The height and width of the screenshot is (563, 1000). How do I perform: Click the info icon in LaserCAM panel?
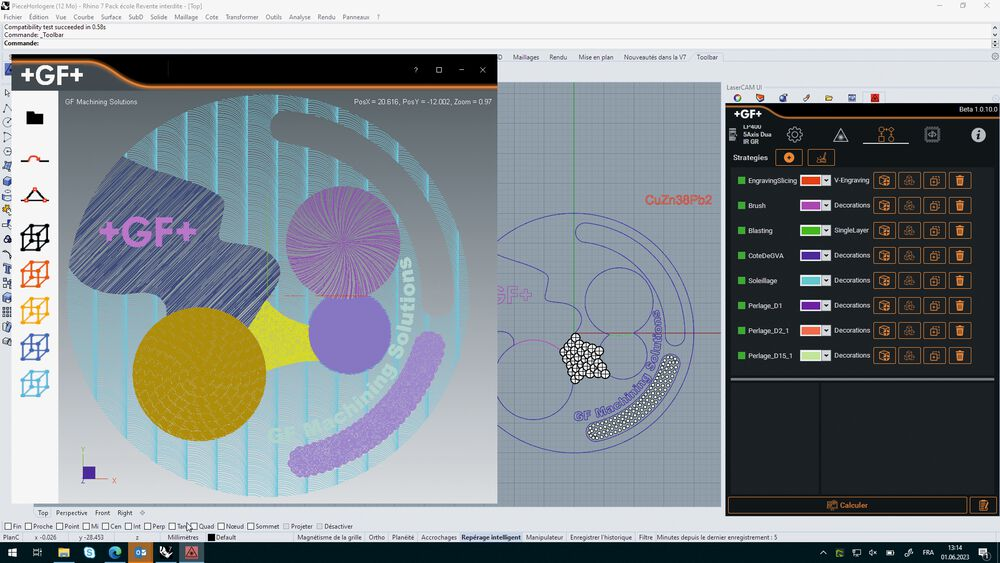[978, 135]
